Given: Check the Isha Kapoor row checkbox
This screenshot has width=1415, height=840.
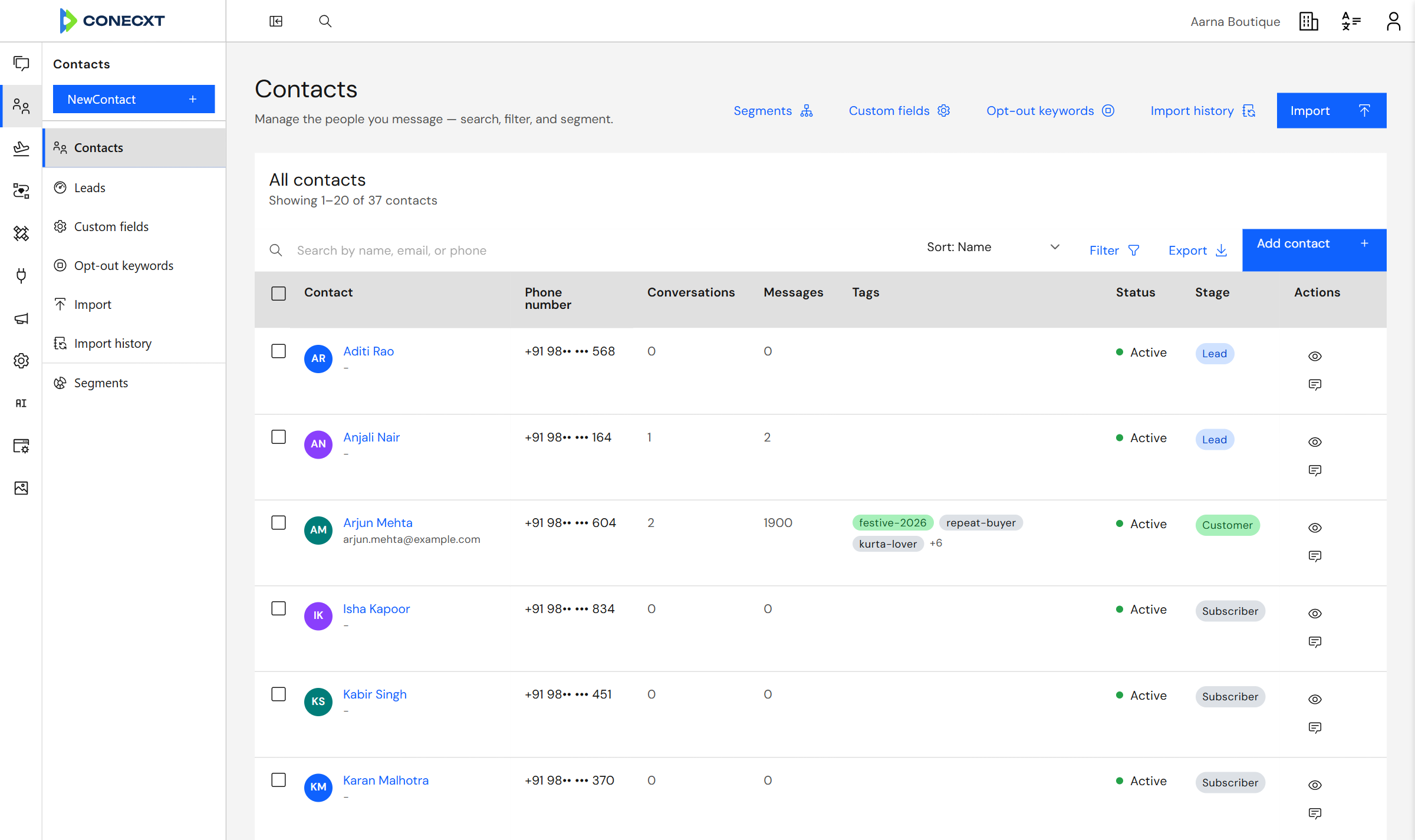Looking at the screenshot, I should [278, 608].
